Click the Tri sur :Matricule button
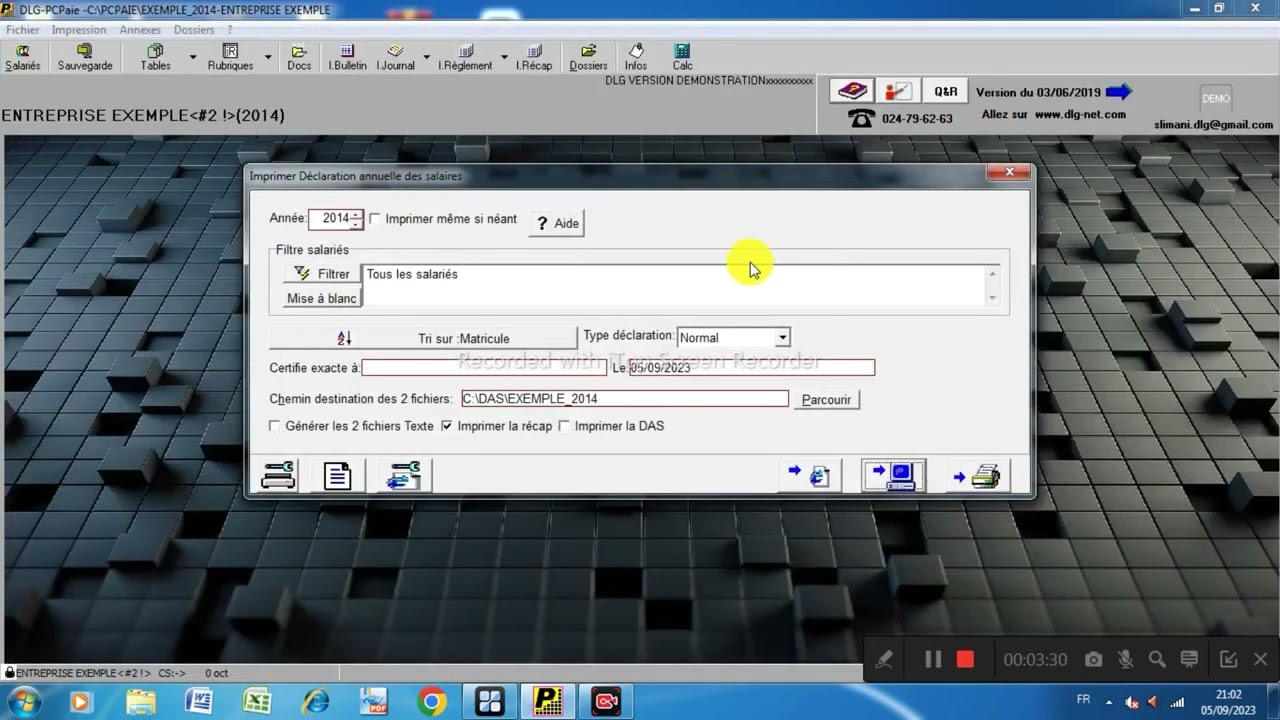 tap(423, 338)
